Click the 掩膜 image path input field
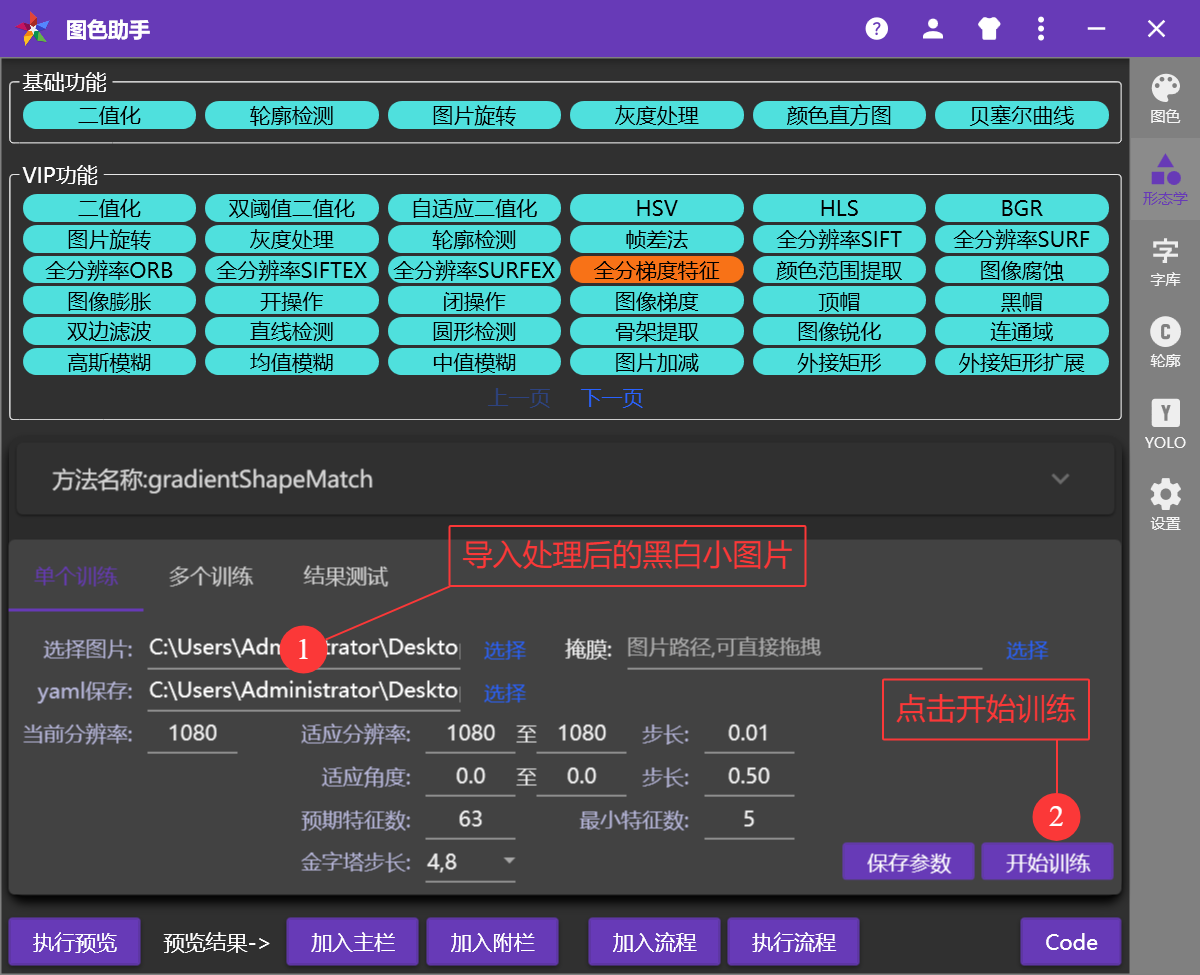1200x975 pixels. coord(803,648)
